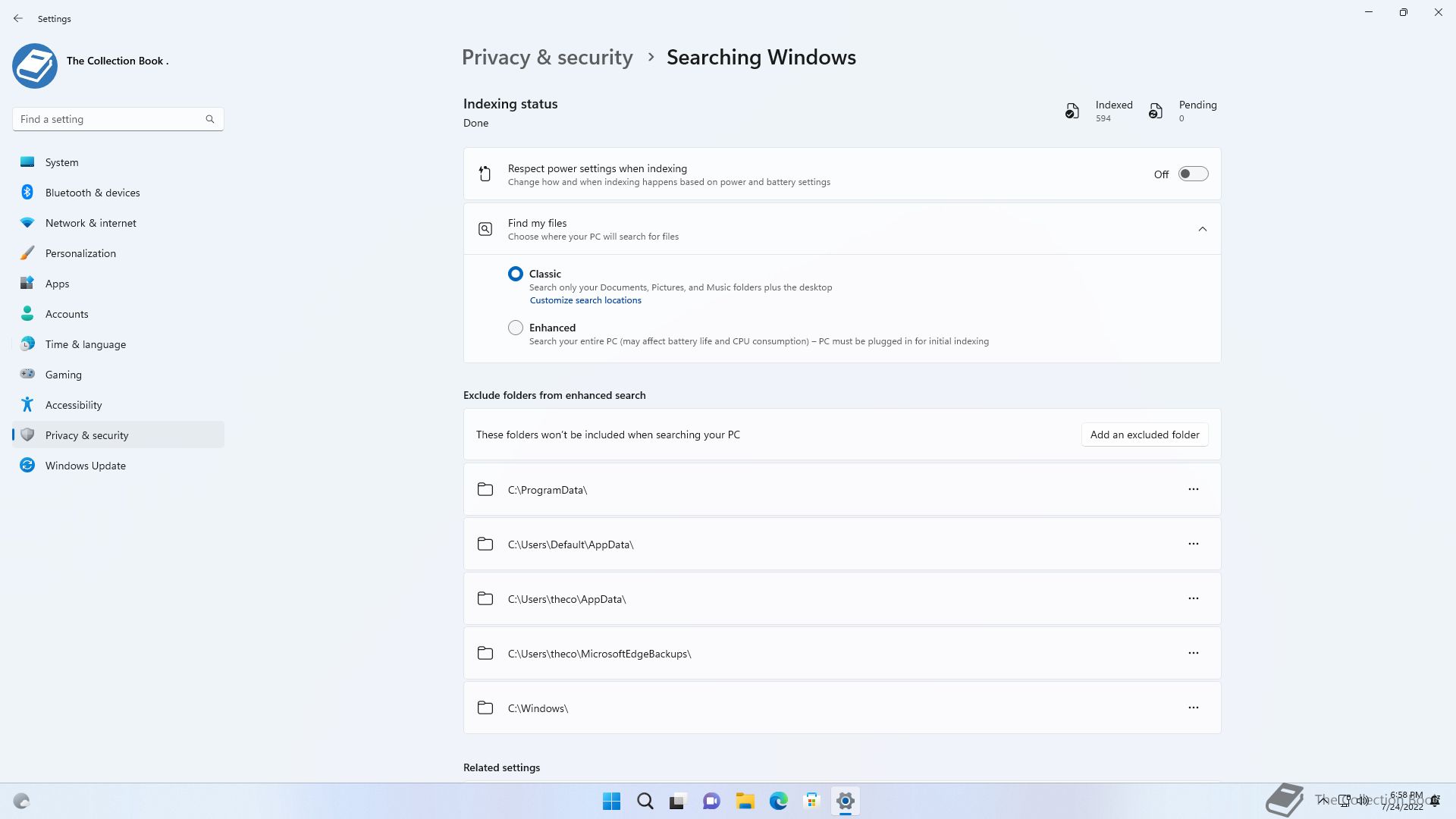The height and width of the screenshot is (819, 1456).
Task: Minimize the Settings window
Action: pyautogui.click(x=1369, y=12)
